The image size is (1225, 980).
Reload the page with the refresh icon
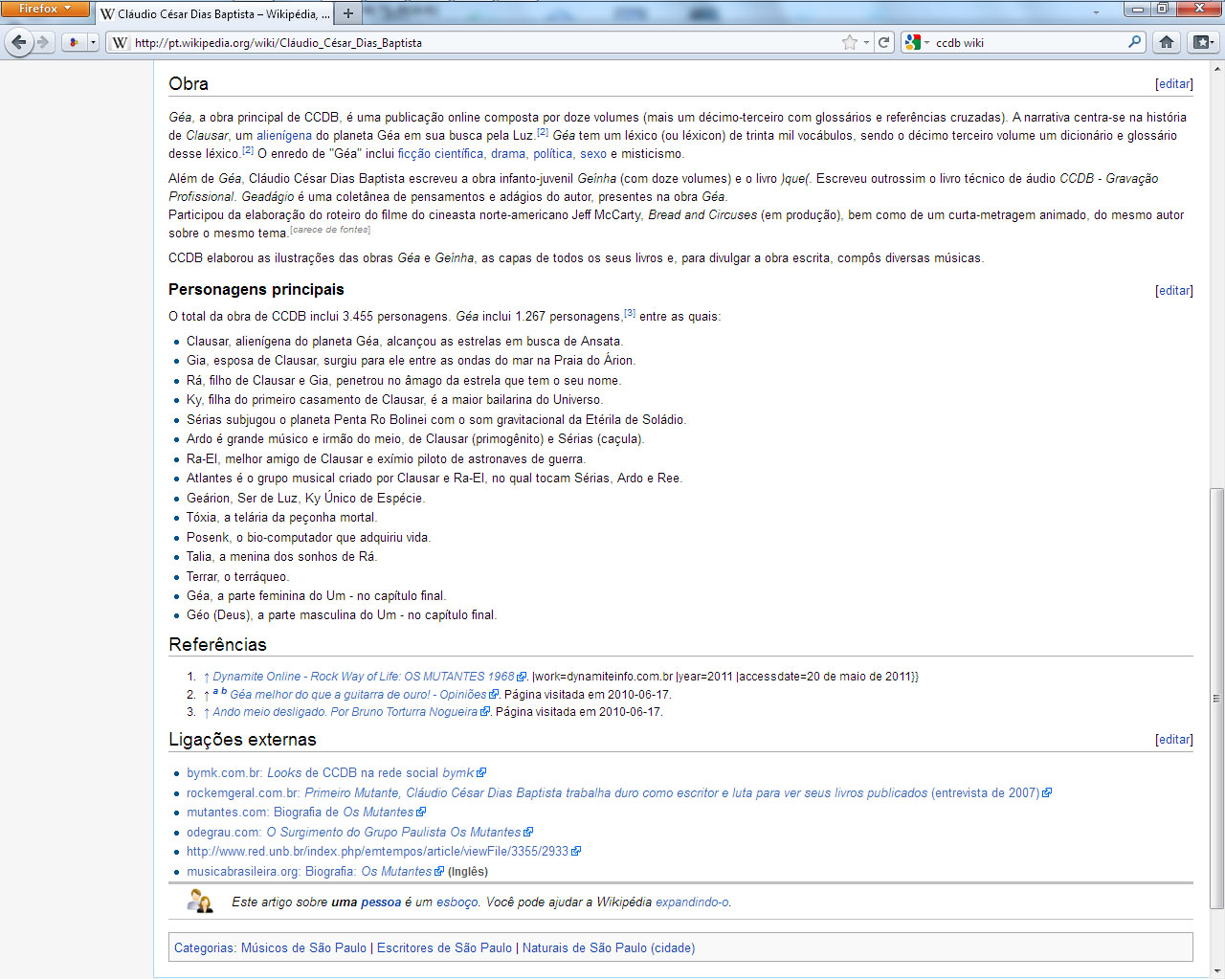[x=884, y=42]
